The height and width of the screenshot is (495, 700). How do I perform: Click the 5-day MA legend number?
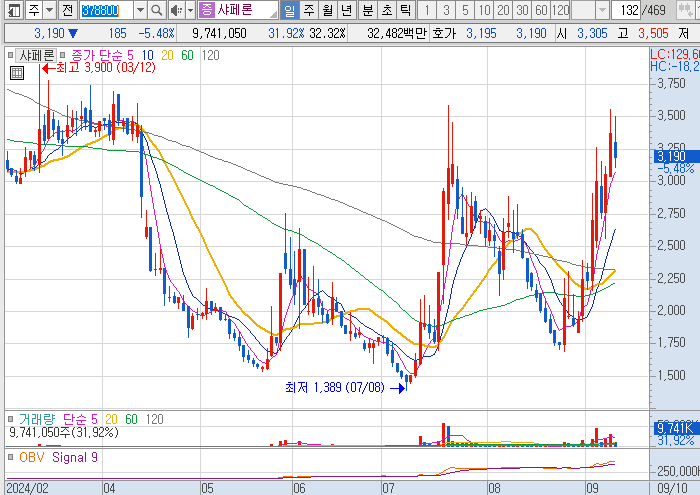(x=130, y=55)
